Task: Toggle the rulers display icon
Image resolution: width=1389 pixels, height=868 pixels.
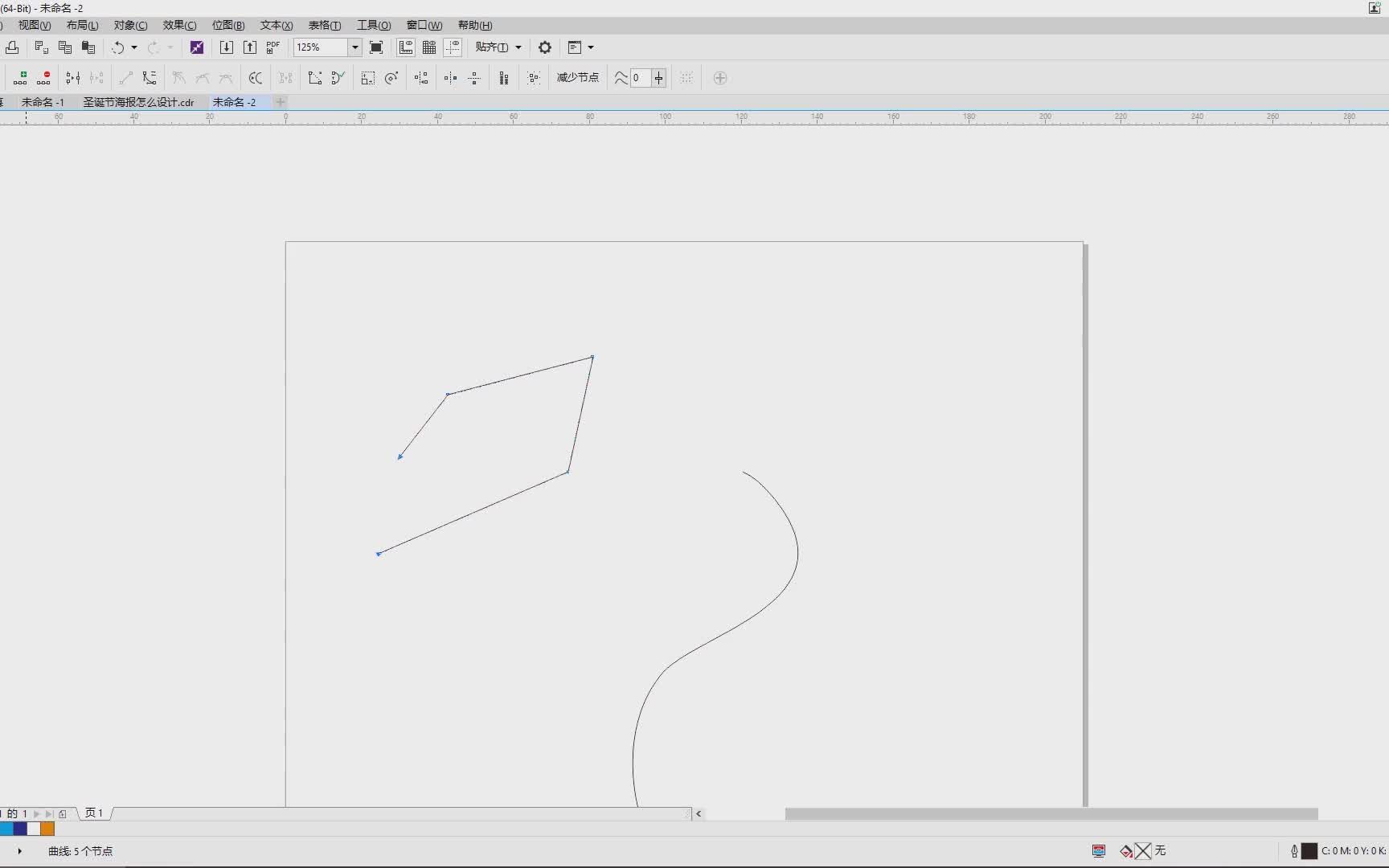Action: click(405, 47)
